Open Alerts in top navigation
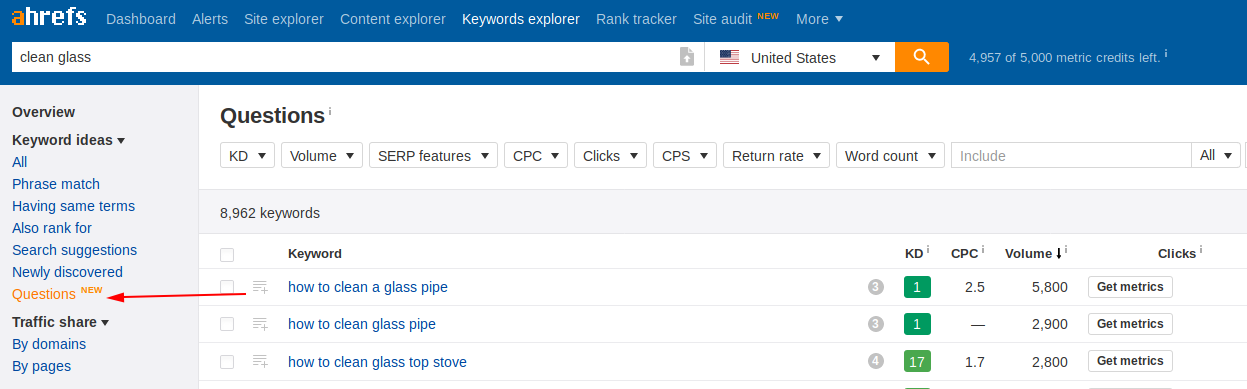This screenshot has width=1247, height=389. 210,19
